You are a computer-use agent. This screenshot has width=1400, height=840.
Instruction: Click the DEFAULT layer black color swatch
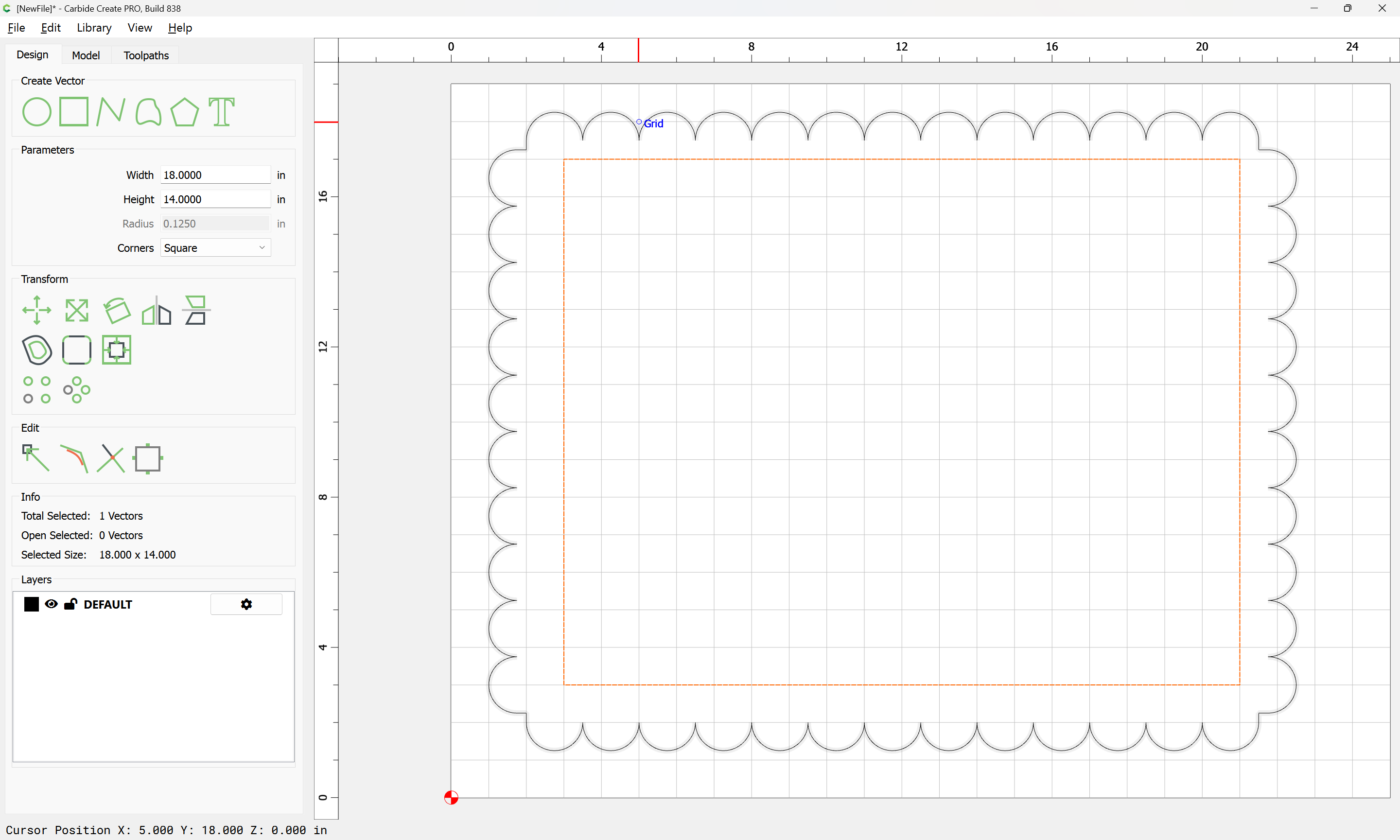[32, 604]
